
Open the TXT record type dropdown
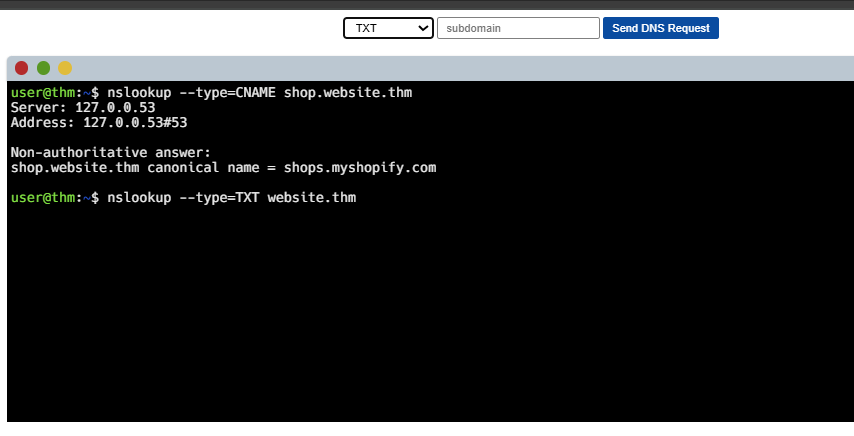[388, 28]
